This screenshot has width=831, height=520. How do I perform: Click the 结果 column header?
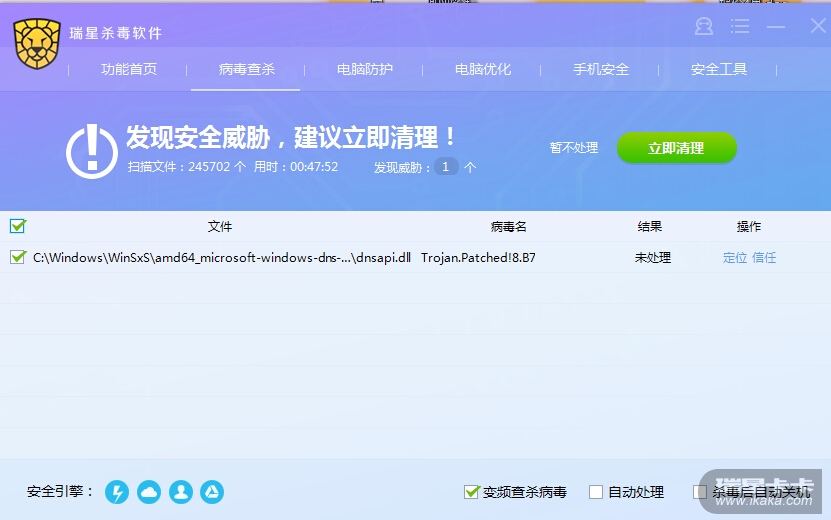click(650, 227)
